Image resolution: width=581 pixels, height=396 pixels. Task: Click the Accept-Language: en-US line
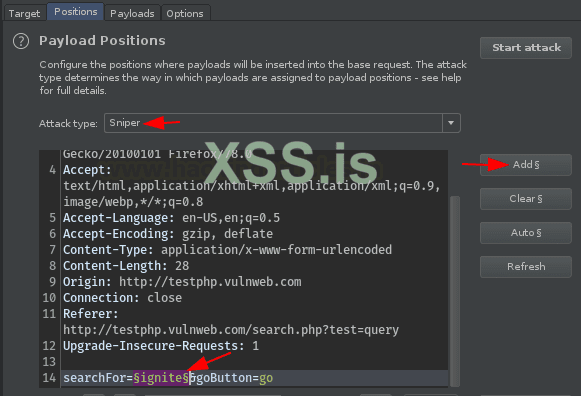pos(171,217)
